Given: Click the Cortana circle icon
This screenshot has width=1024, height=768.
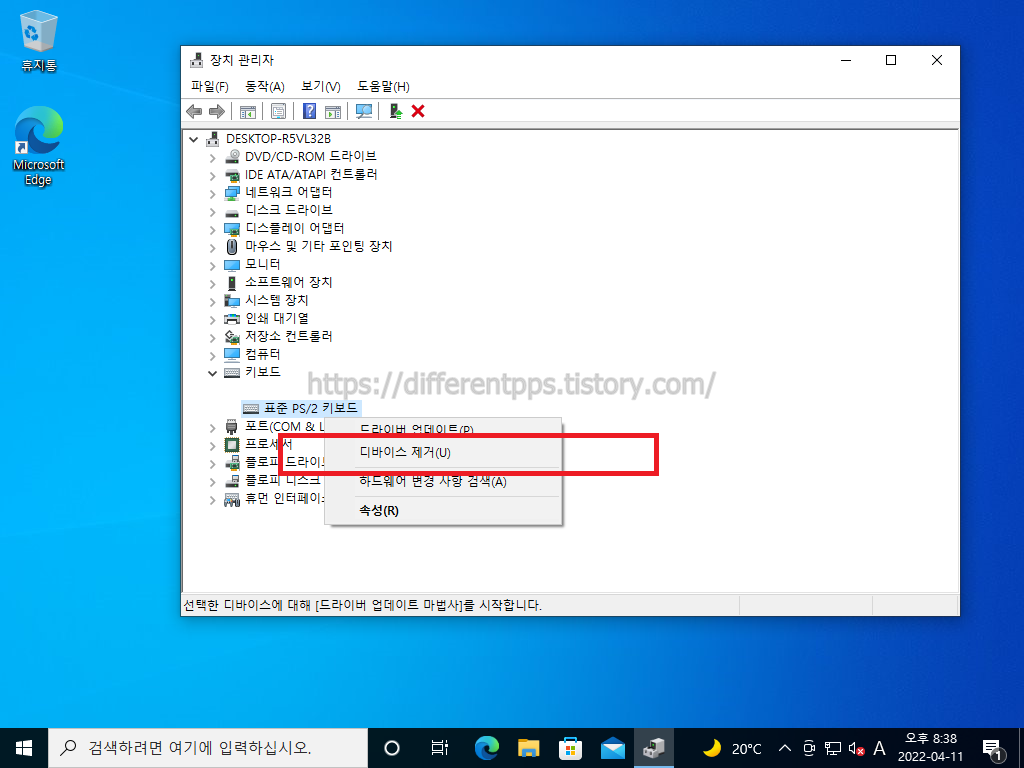Looking at the screenshot, I should 392,748.
